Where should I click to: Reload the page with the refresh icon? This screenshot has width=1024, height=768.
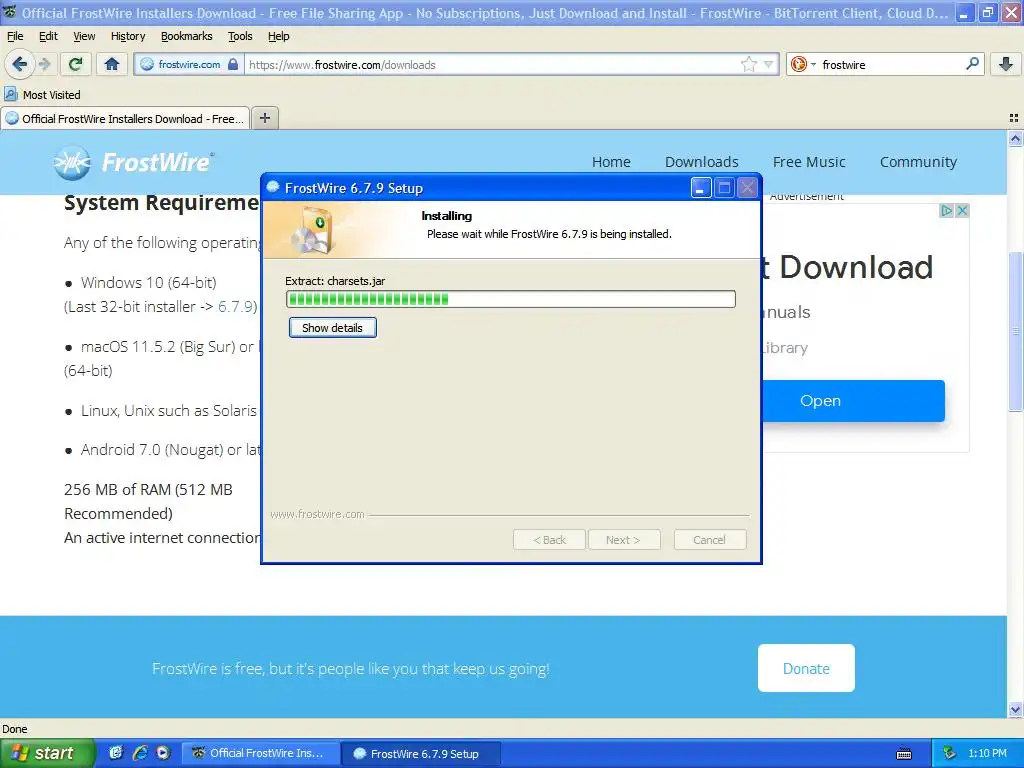(75, 64)
